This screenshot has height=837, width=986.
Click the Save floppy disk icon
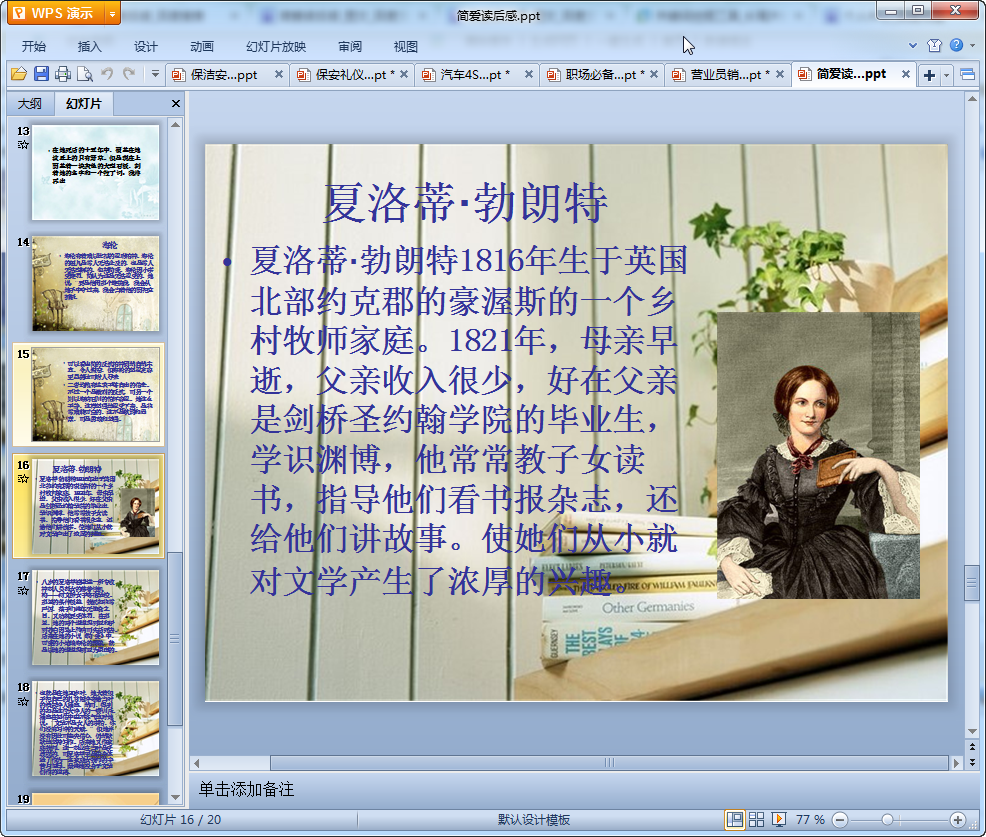click(41, 74)
